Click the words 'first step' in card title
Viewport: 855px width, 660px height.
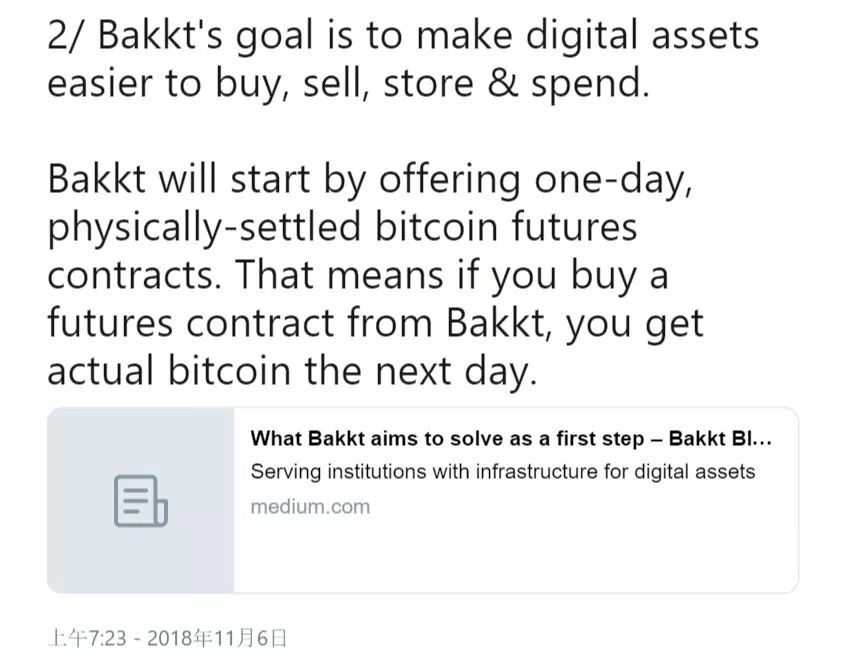click(x=600, y=439)
